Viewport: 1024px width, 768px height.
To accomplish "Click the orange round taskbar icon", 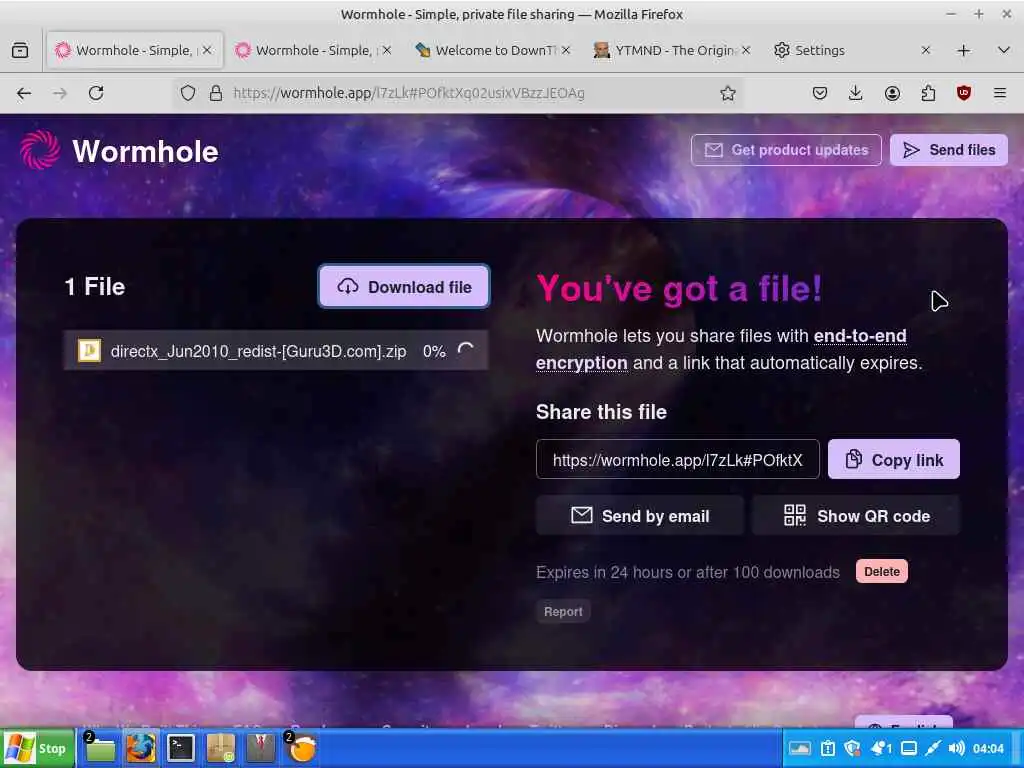I will pos(302,748).
